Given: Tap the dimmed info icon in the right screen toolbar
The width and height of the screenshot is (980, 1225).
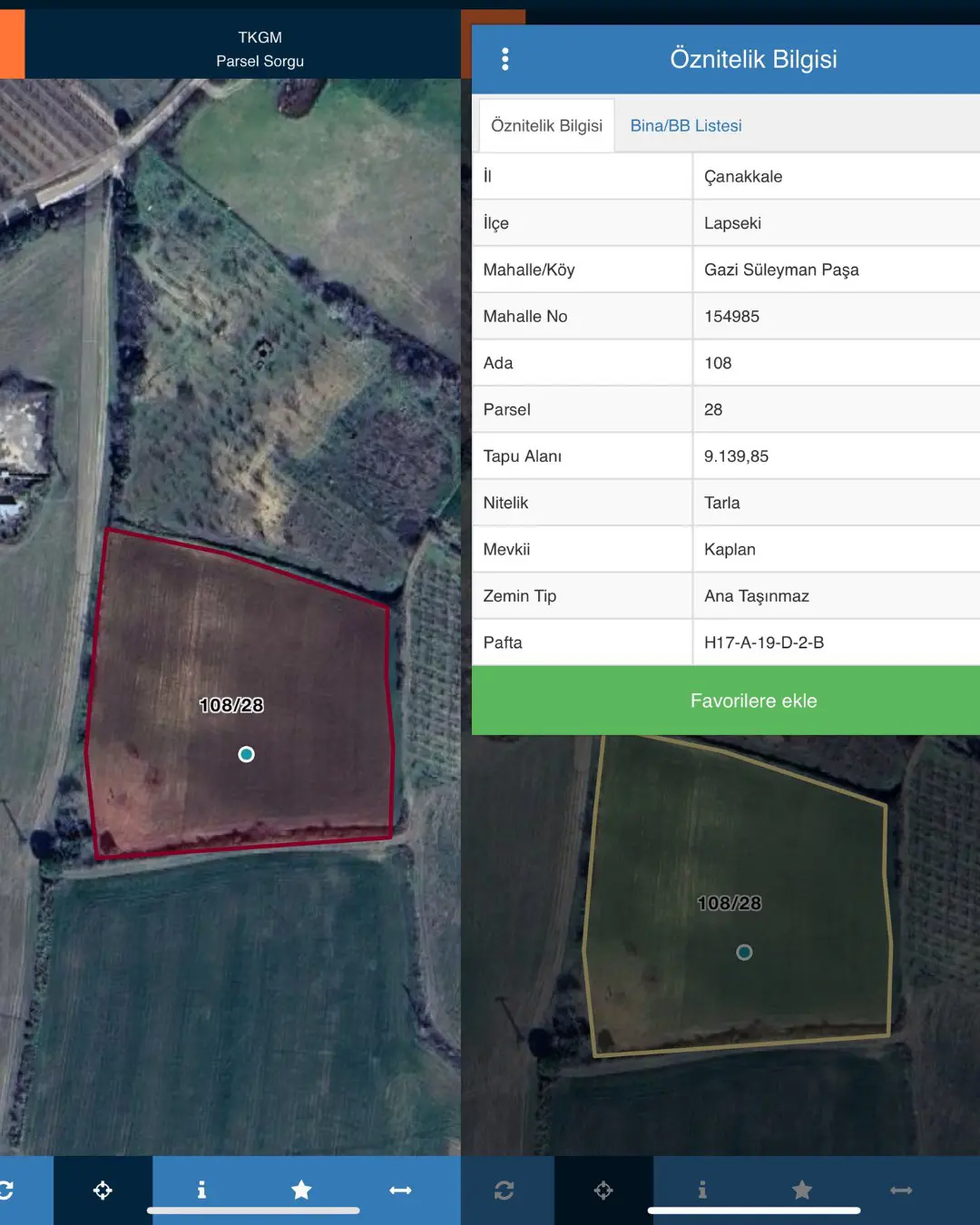Looking at the screenshot, I should [702, 1190].
